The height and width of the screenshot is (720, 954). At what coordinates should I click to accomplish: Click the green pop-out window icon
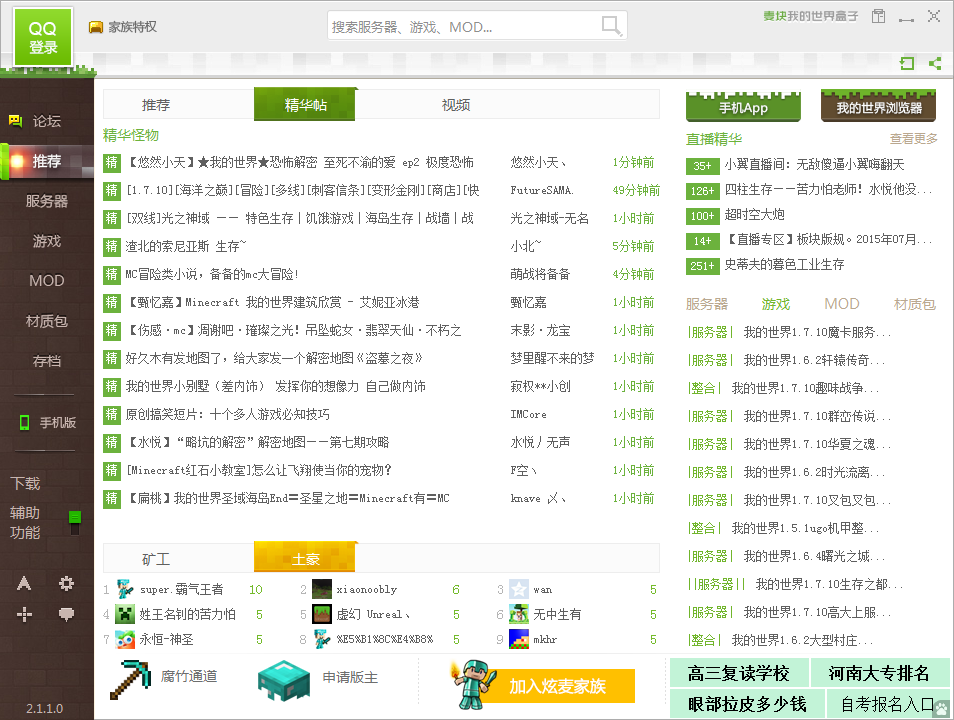(907, 63)
